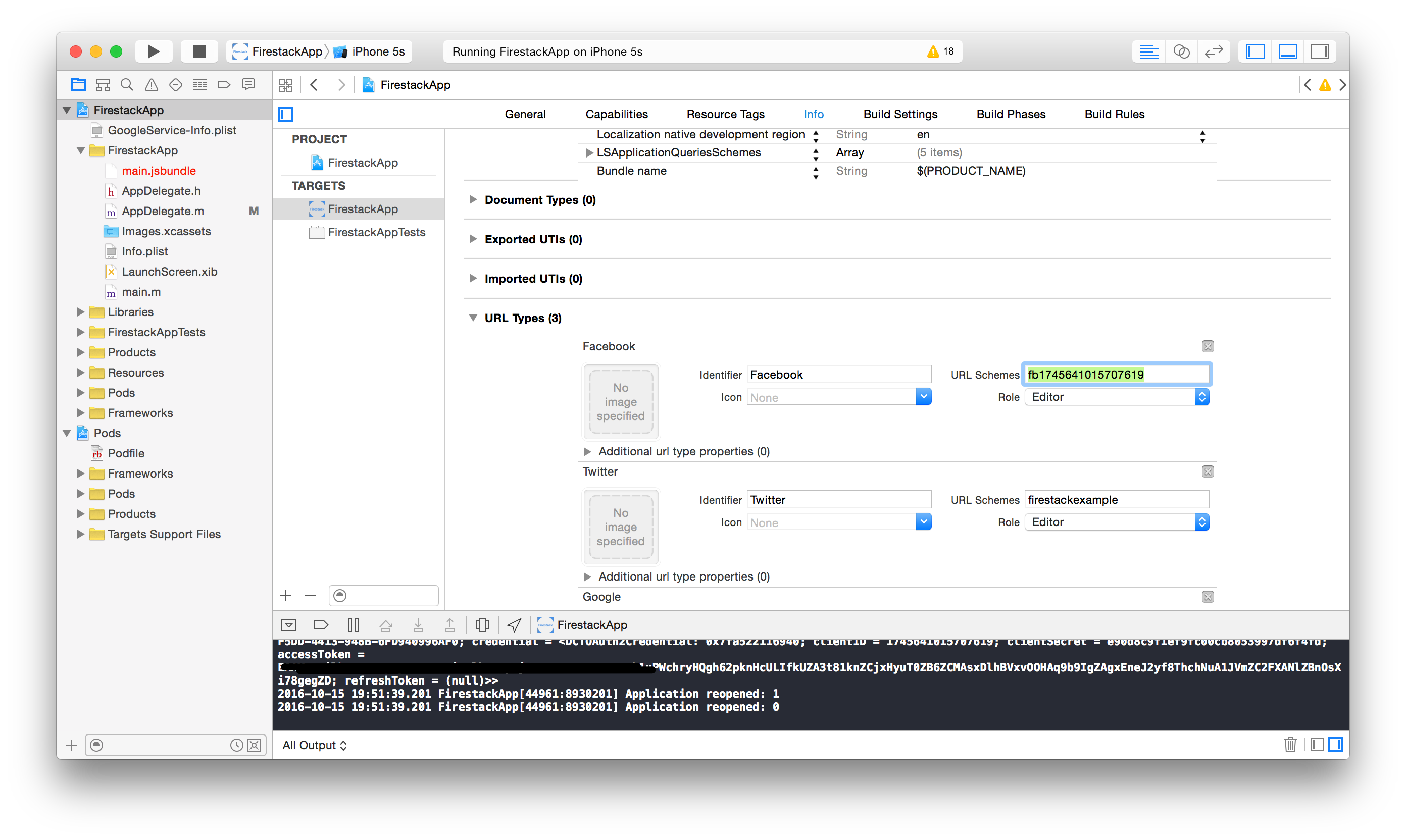Open the Find navigator magnifier icon
This screenshot has height=840, width=1406.
tap(127, 85)
